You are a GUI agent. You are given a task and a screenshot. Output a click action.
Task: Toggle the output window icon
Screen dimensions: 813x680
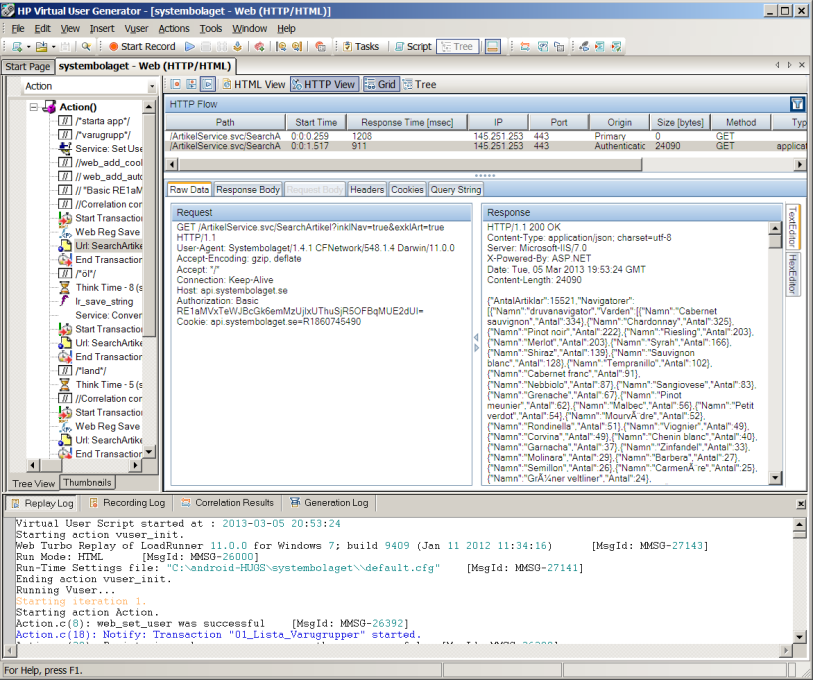(x=493, y=47)
